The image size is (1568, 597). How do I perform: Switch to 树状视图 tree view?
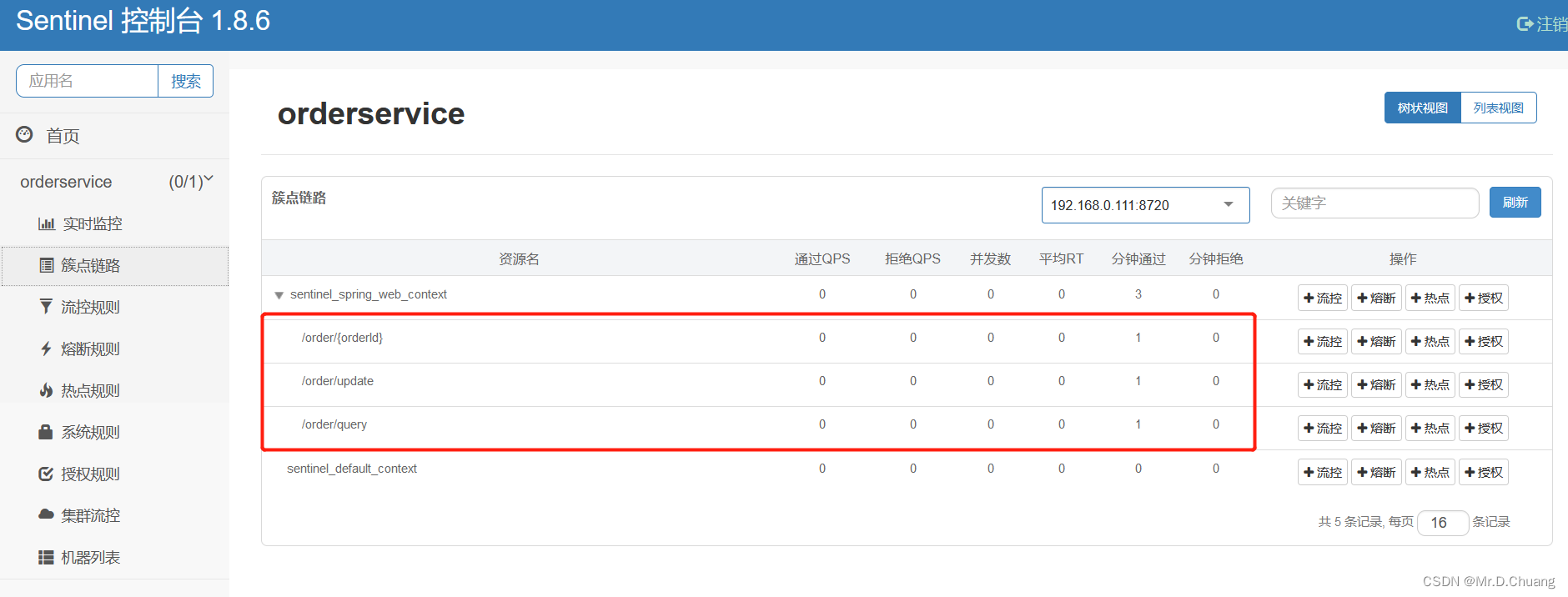pos(1422,108)
